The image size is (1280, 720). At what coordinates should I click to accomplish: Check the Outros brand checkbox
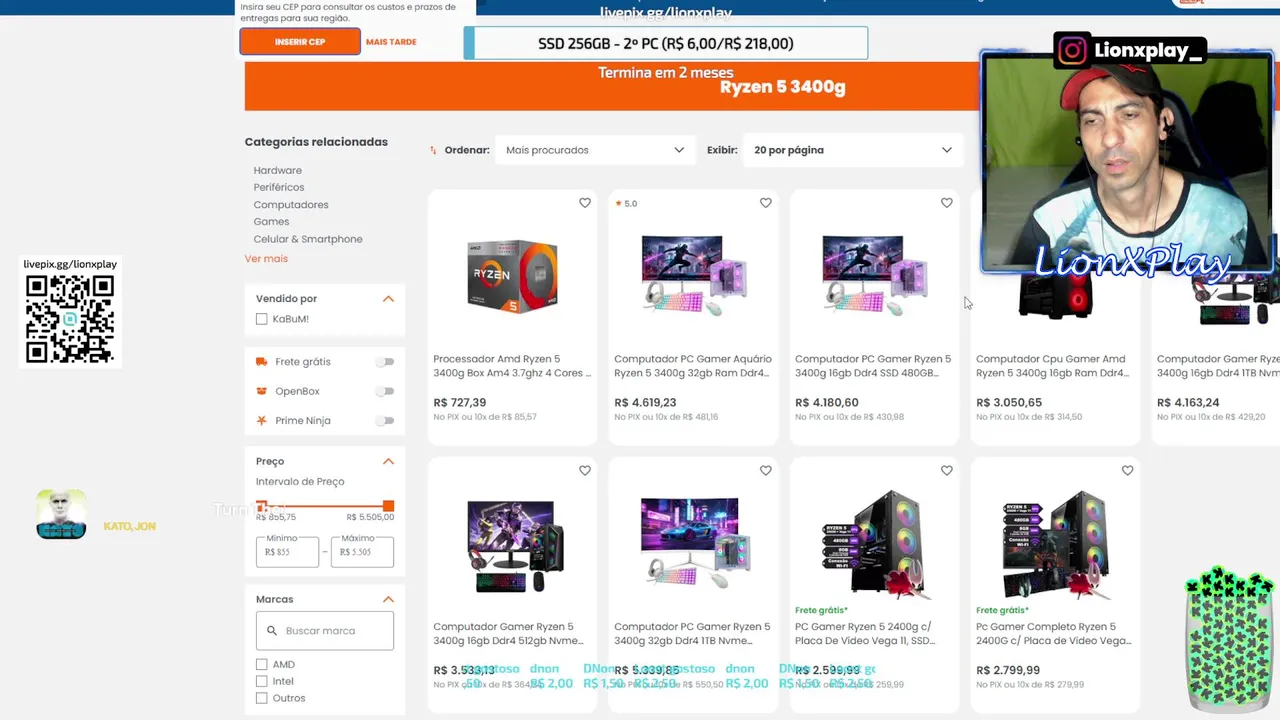pos(262,698)
